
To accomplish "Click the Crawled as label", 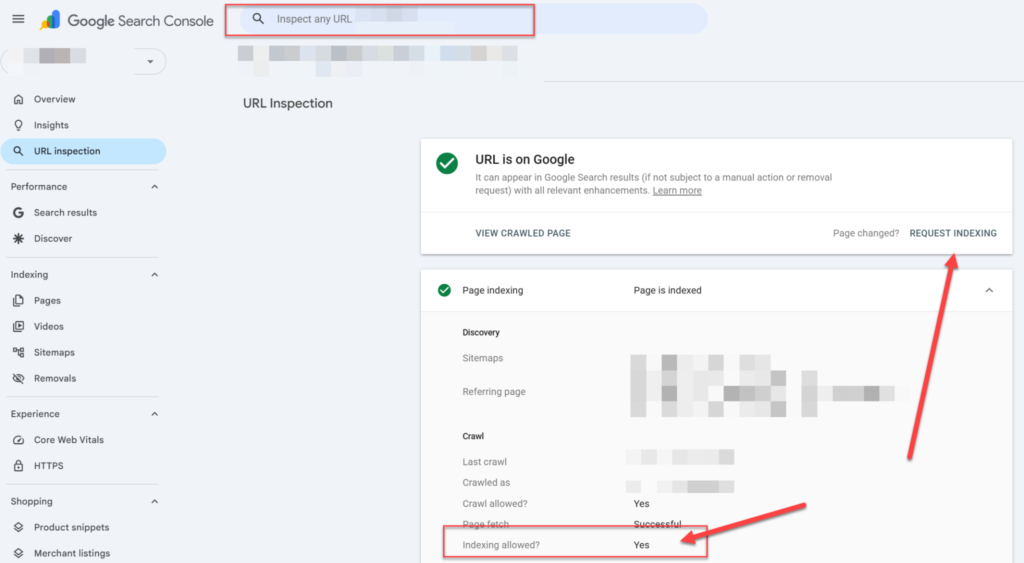I will coord(486,483).
